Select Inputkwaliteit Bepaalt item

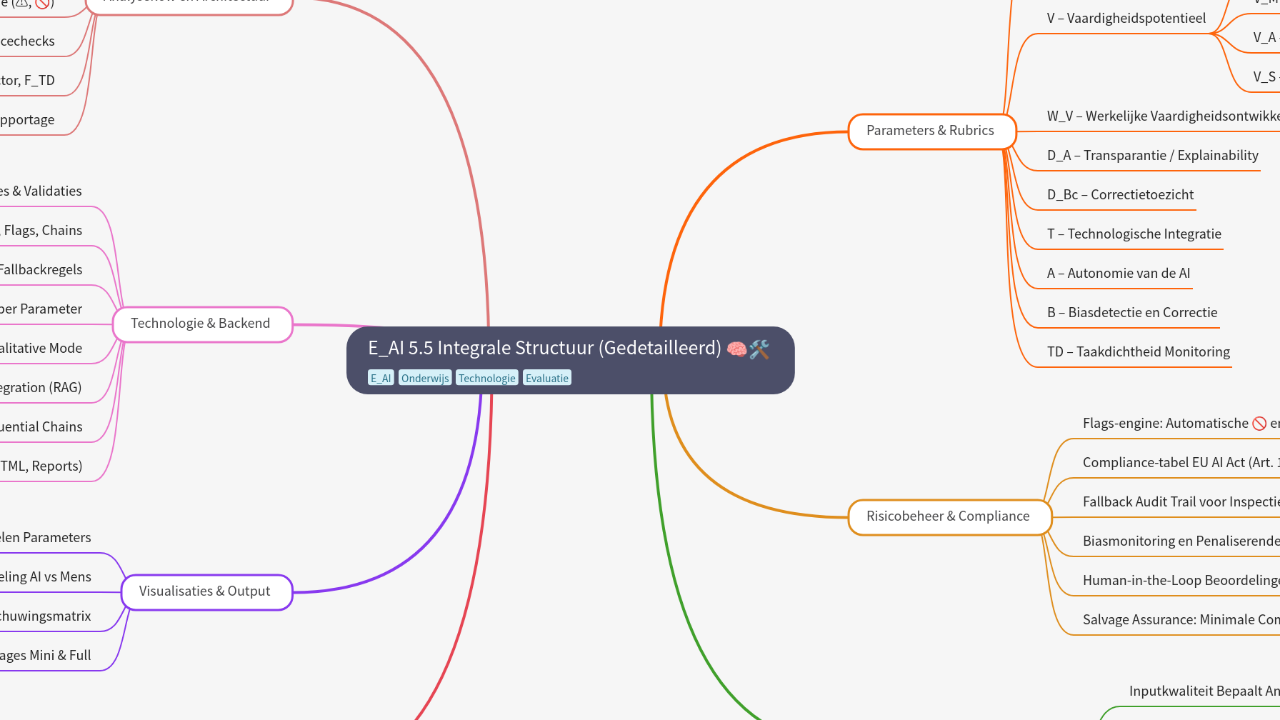[x=1204, y=691]
